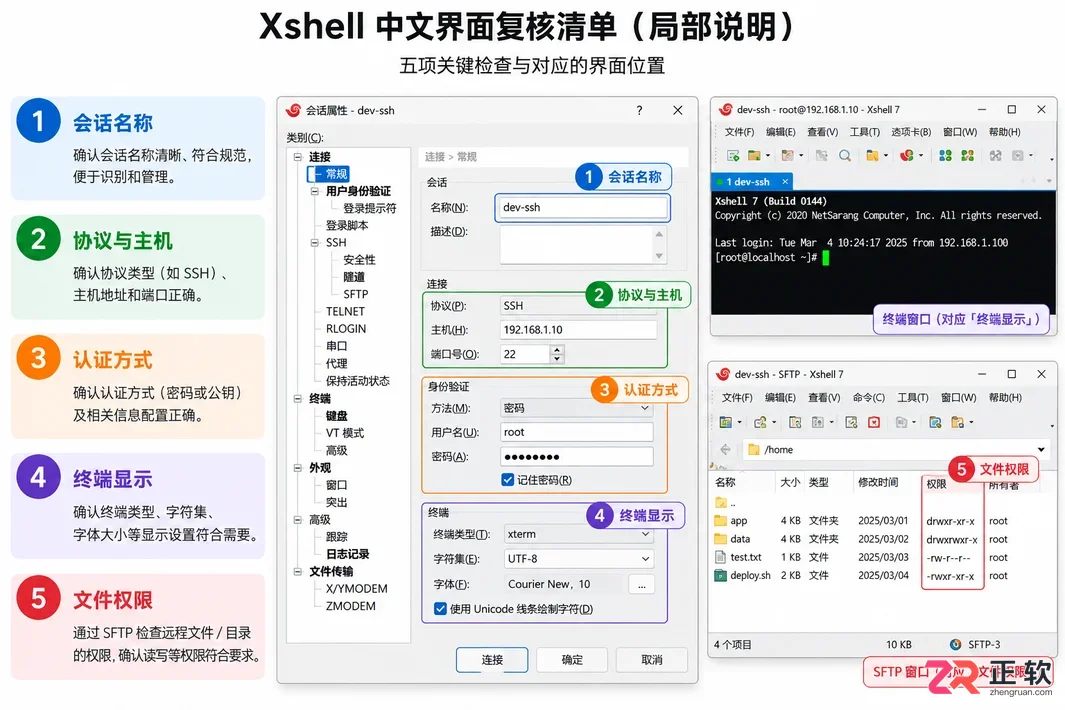Click the yellow file transfer folder icon in terminal toolbar
The image size is (1065, 710).
tap(873, 156)
